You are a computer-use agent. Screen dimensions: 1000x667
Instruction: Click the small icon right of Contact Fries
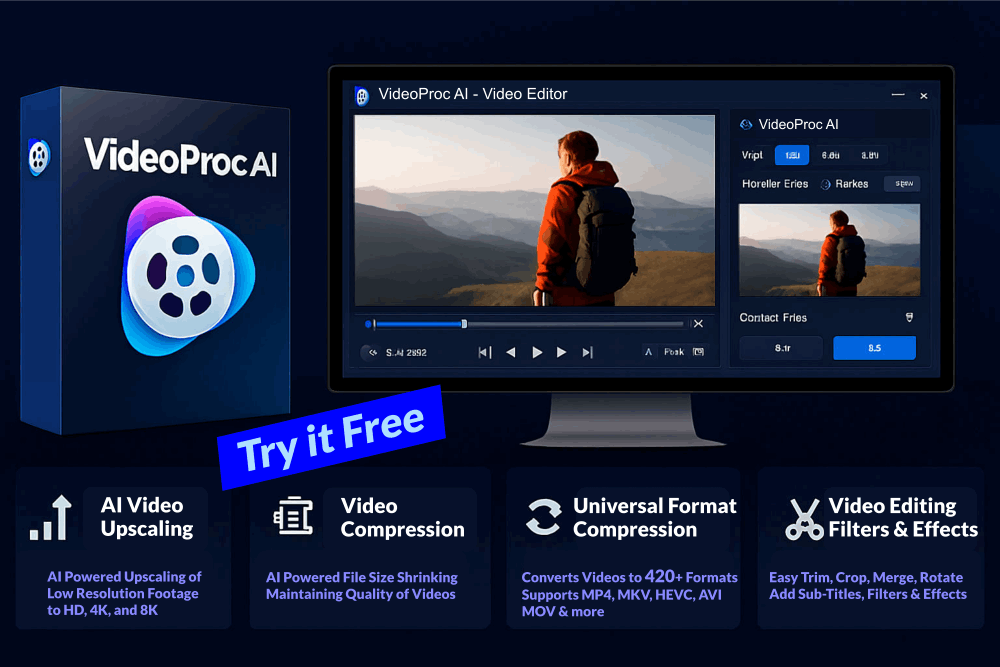(x=909, y=318)
